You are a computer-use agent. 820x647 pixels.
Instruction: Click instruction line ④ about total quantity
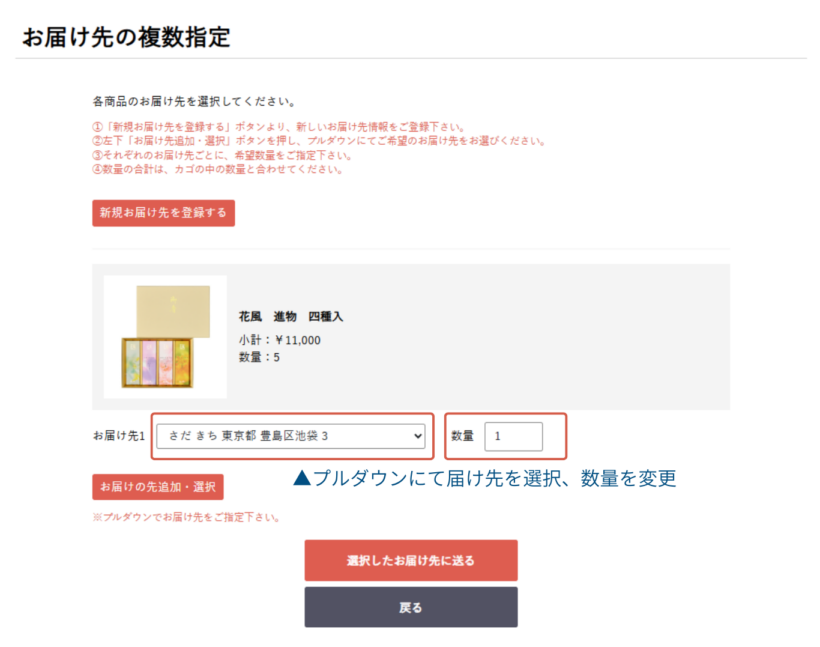(217, 169)
